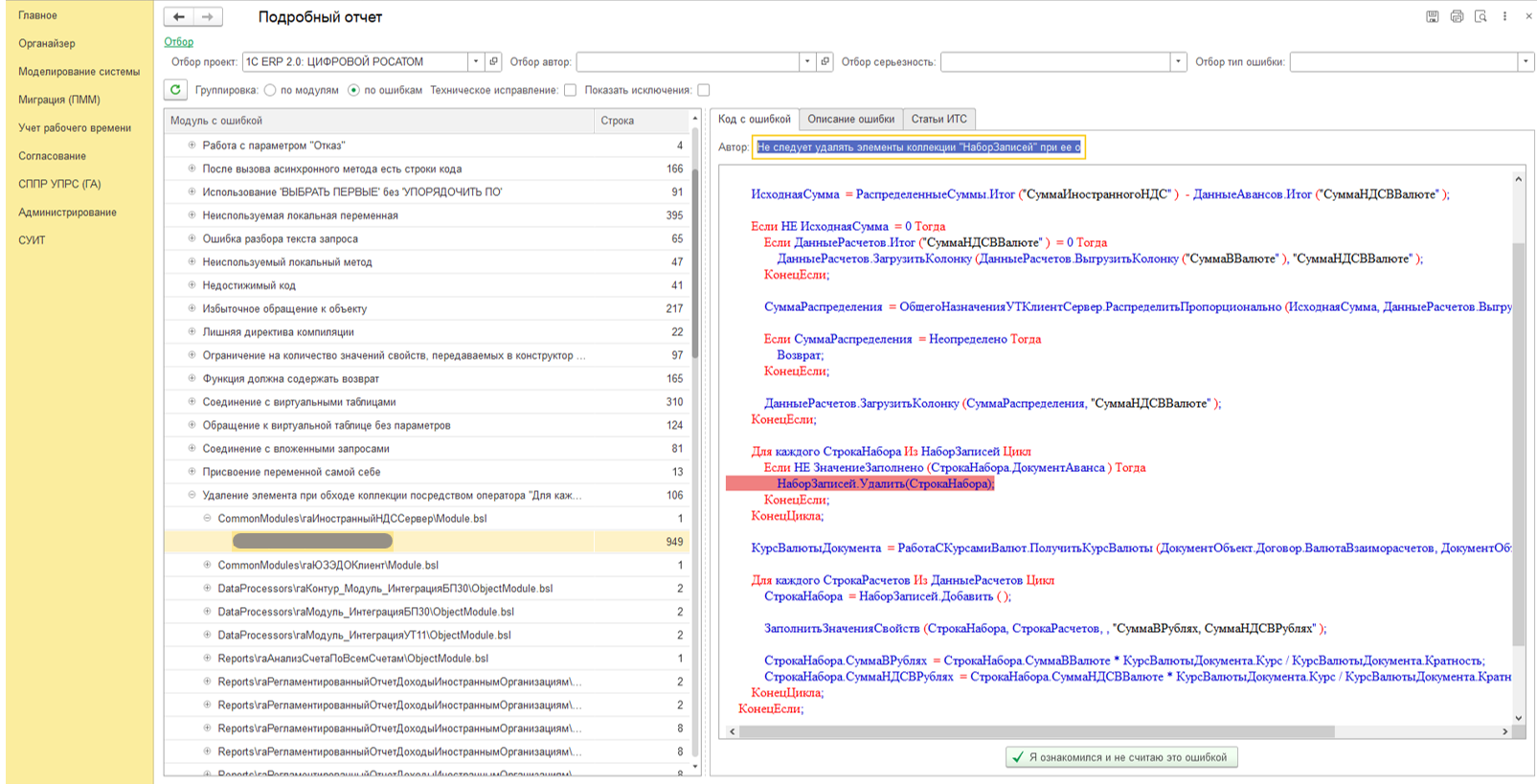Click error list scroll-down arrow
This screenshot has width=1537, height=784.
coord(695,768)
